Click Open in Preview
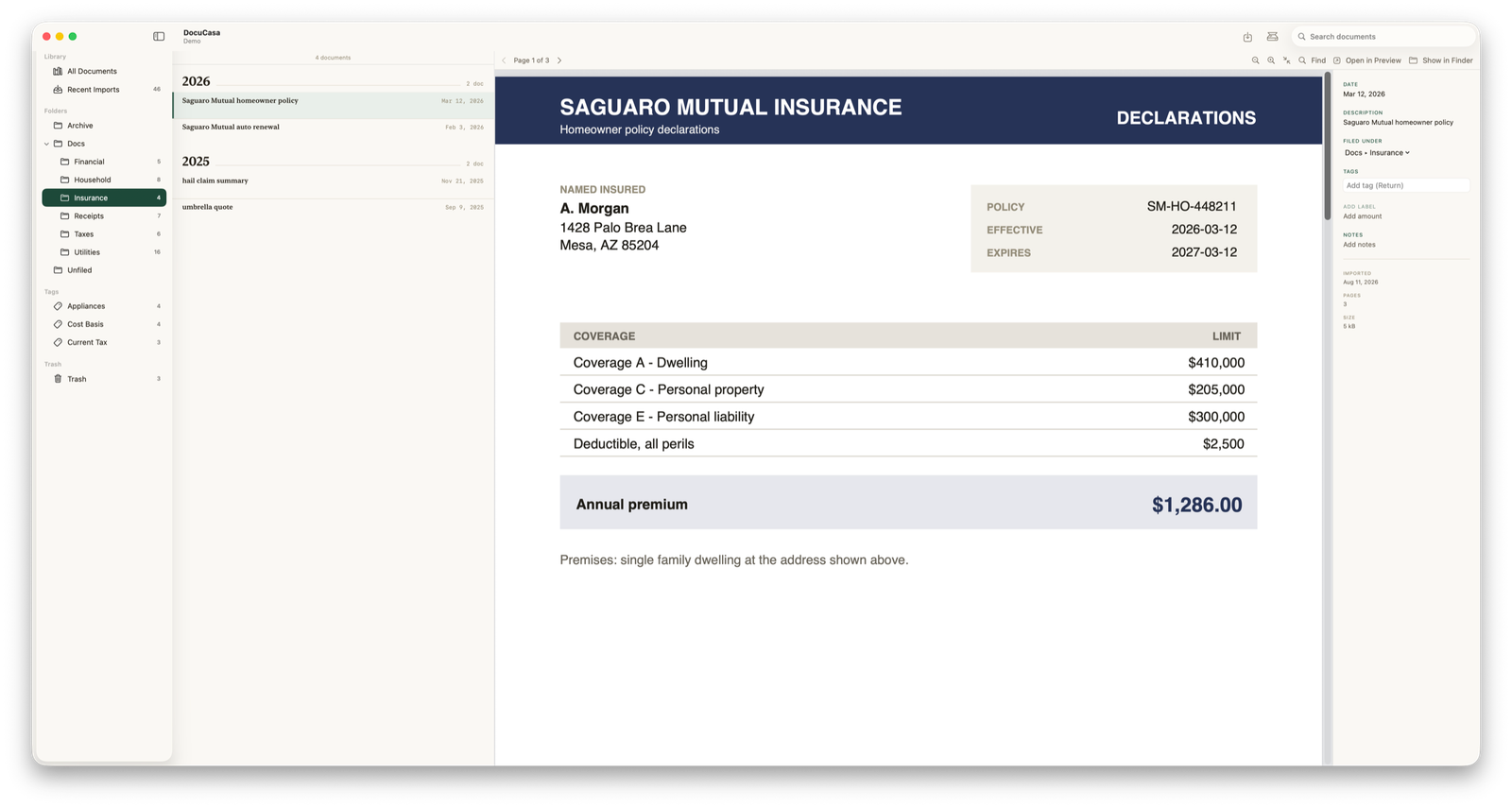The width and height of the screenshot is (1512, 808). point(1367,60)
